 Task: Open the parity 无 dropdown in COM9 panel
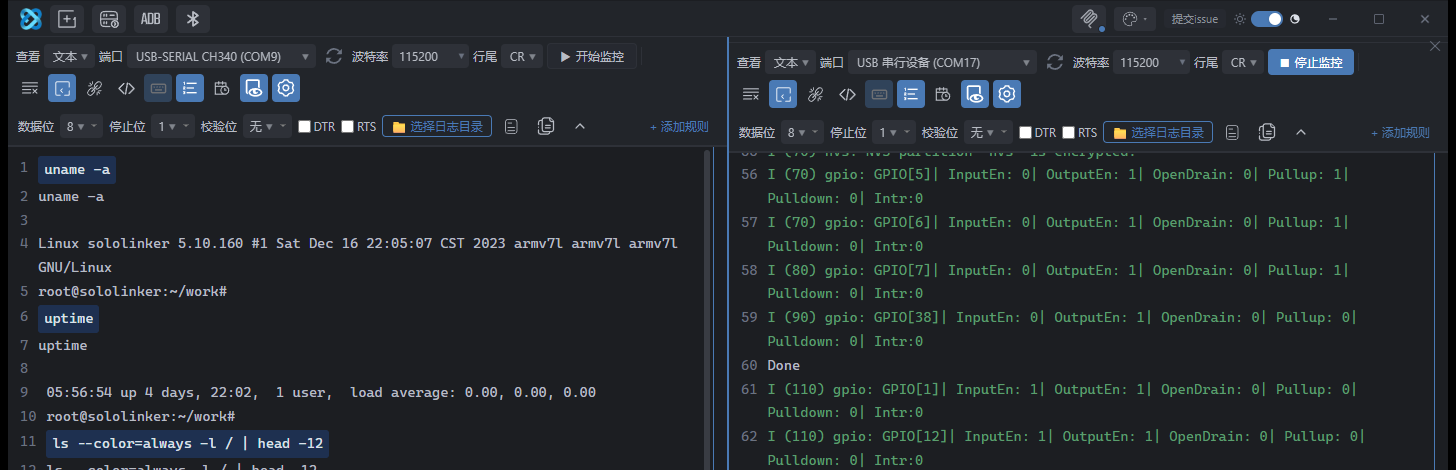pyautogui.click(x=267, y=126)
